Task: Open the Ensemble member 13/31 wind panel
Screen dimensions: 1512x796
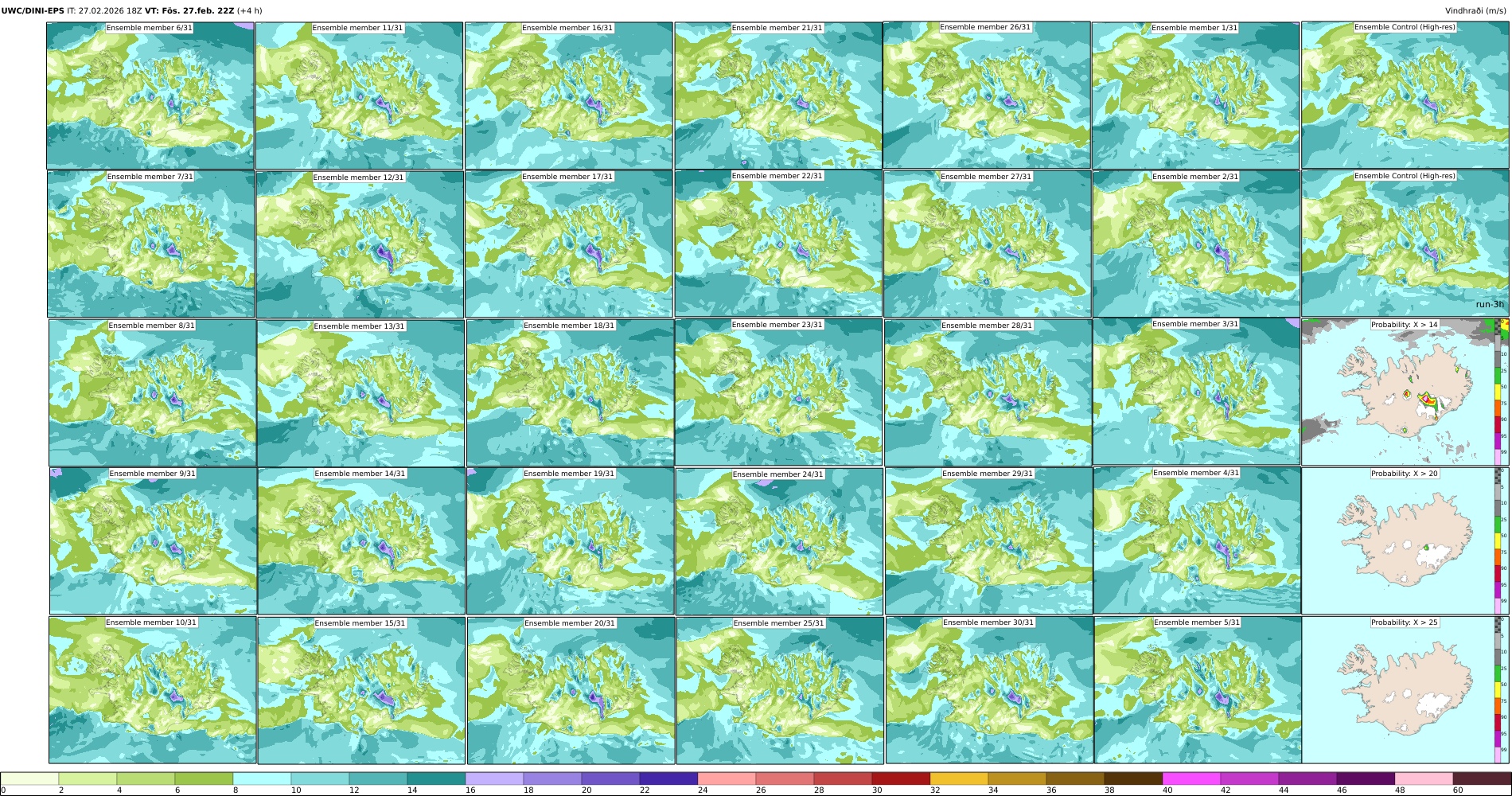Action: coord(360,393)
